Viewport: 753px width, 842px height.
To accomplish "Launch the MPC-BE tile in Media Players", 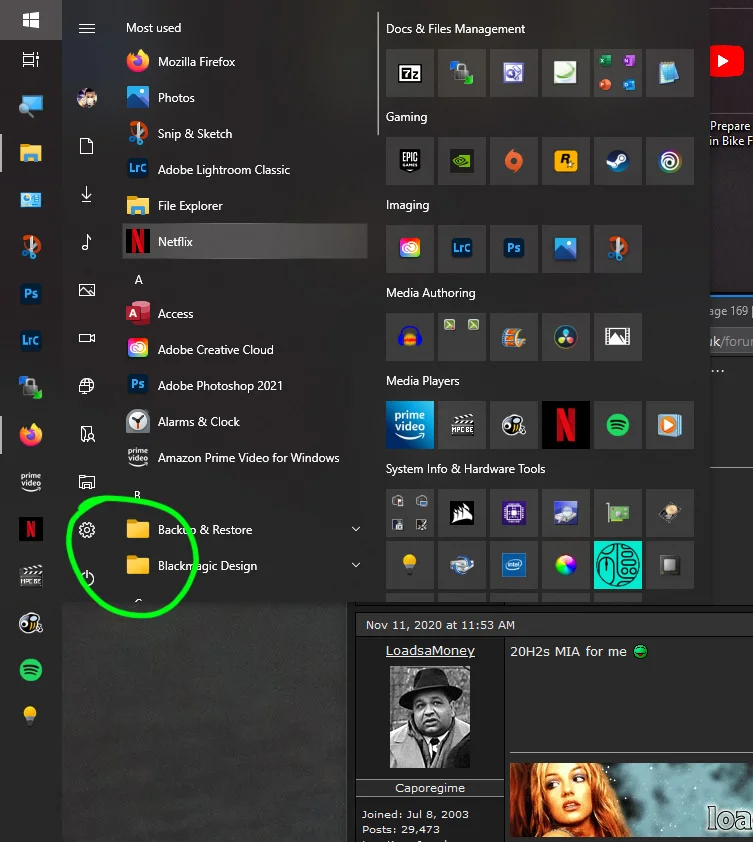I will (x=462, y=425).
